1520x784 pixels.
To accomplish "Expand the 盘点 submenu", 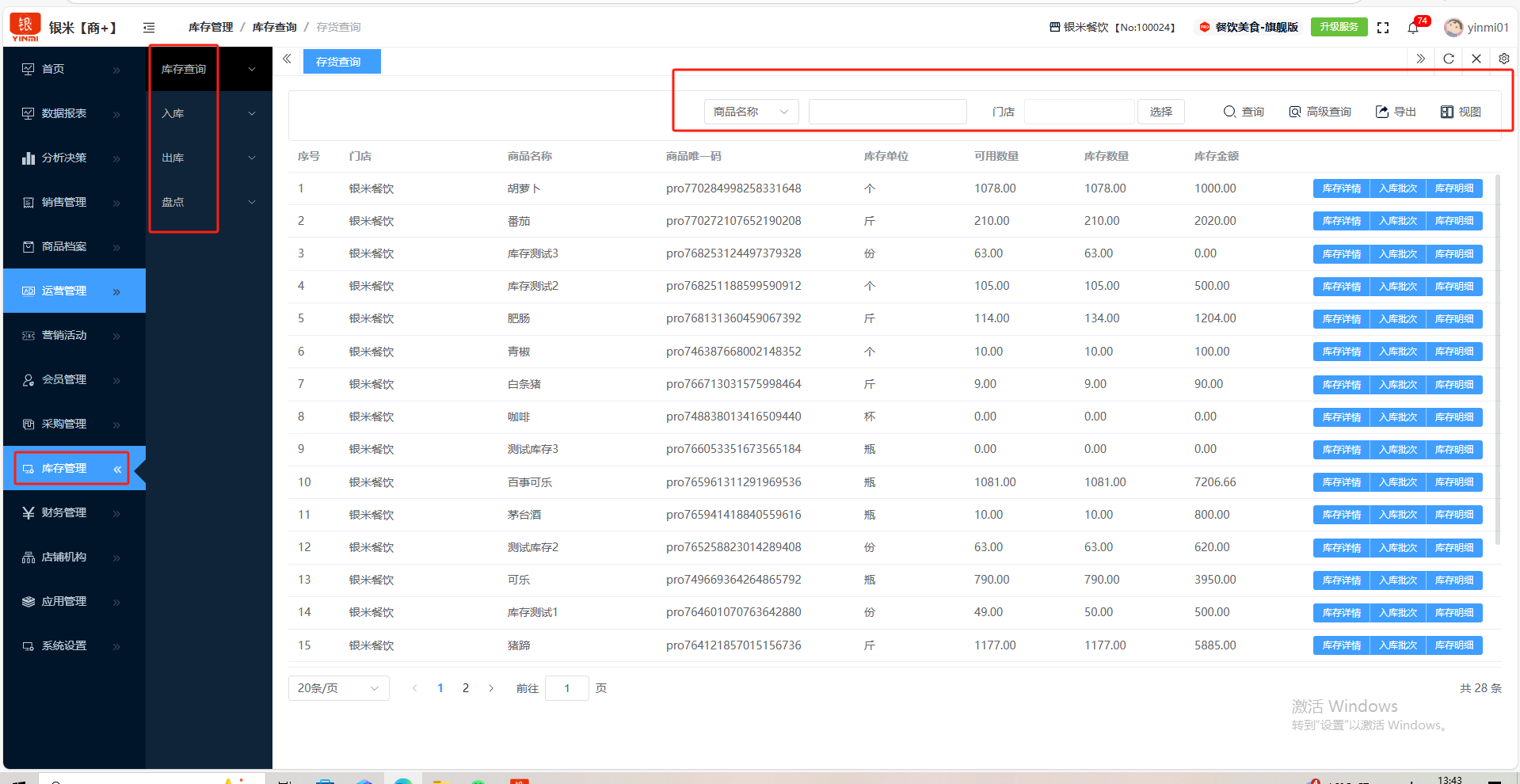I will click(208, 202).
